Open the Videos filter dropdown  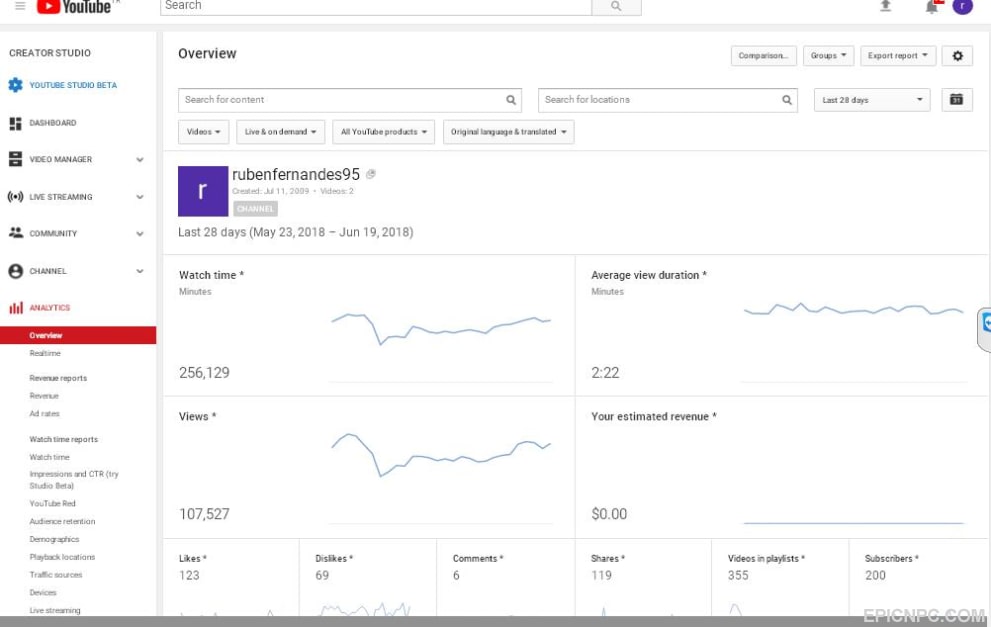pos(204,132)
